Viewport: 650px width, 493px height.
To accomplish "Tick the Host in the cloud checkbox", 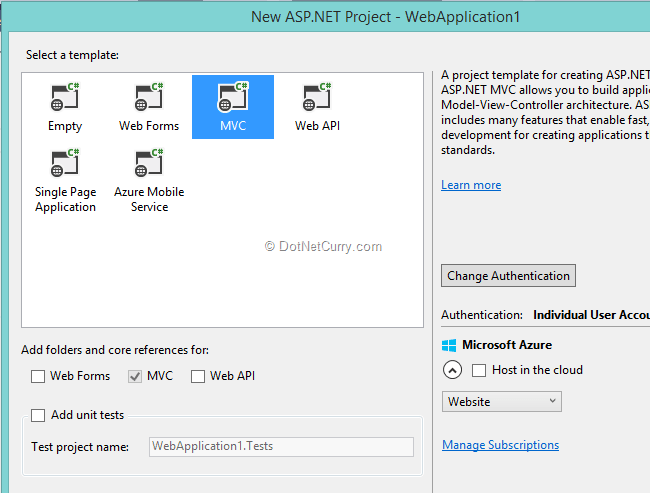I will (479, 370).
